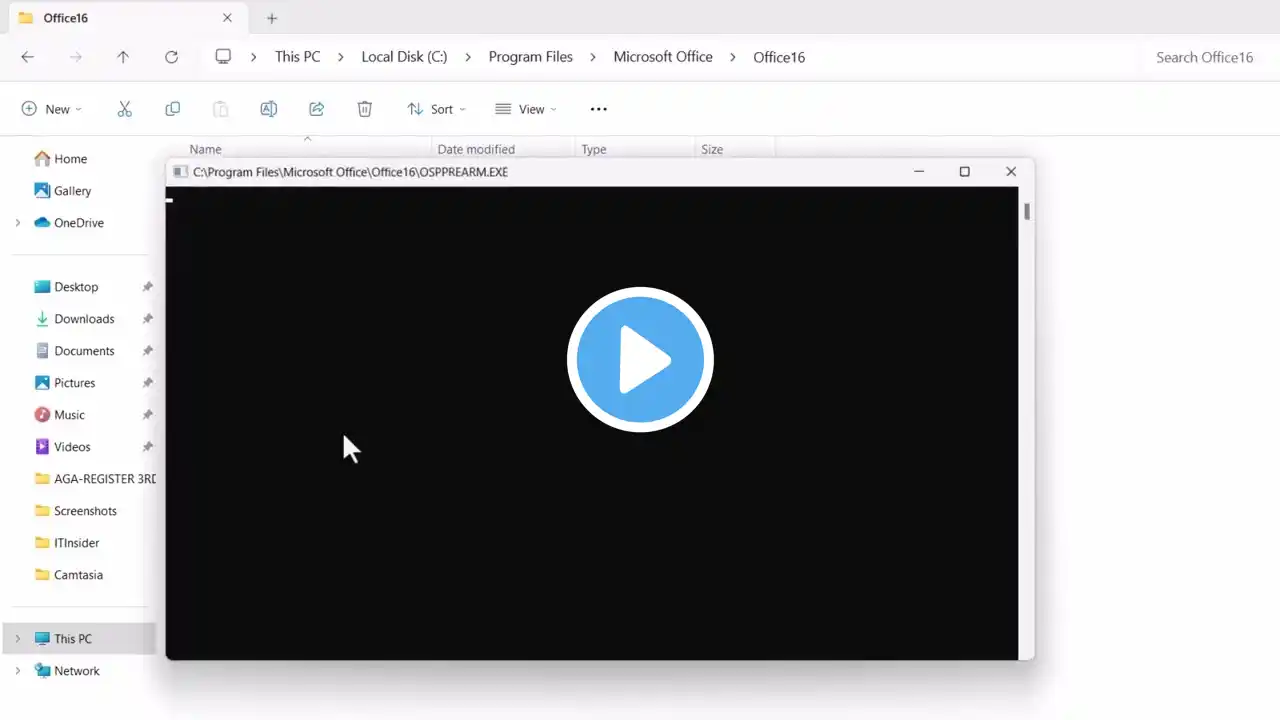Click the OSPPREARM.EXE console window icon

(x=180, y=172)
